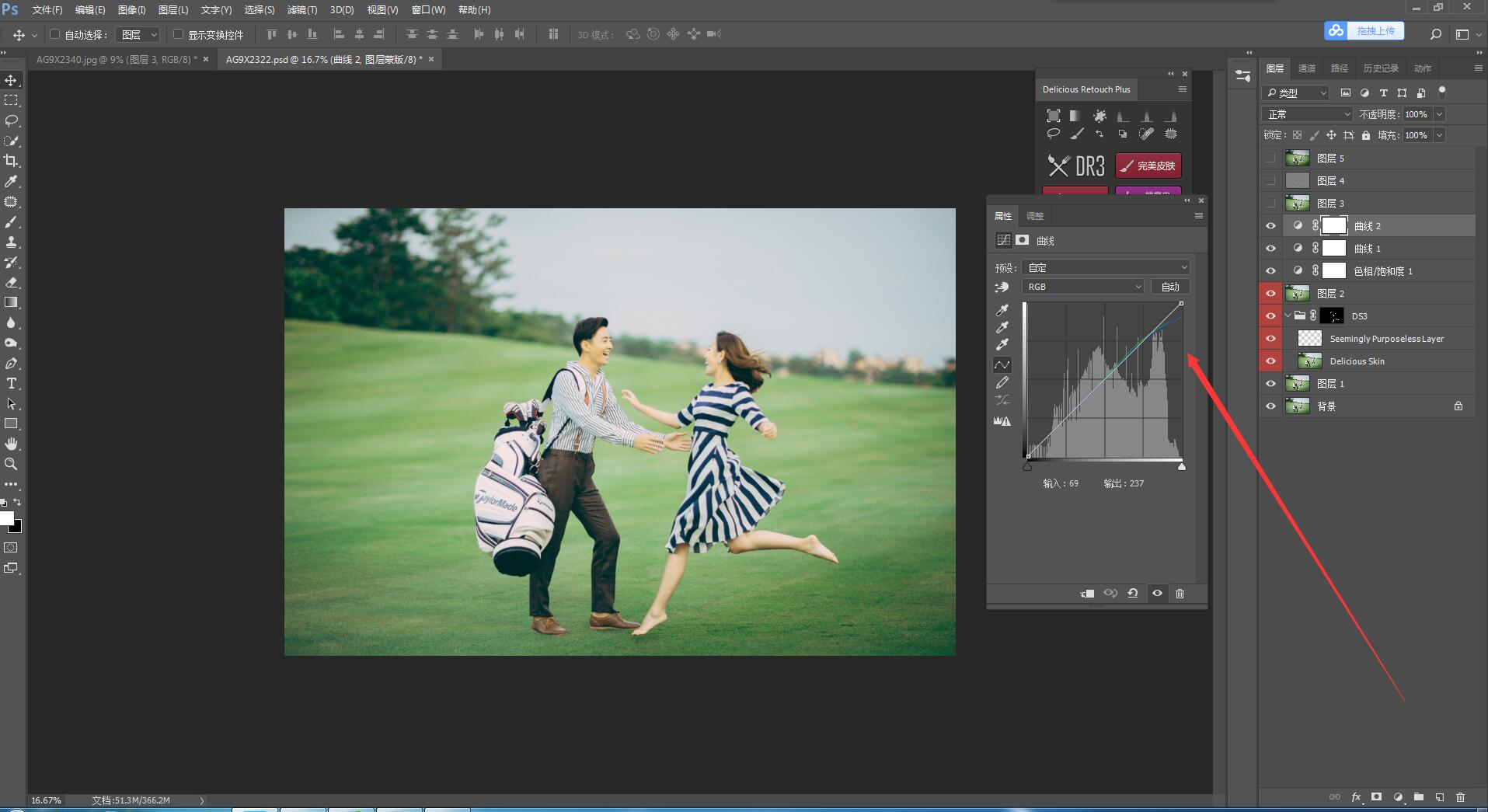Click the 自动 button in Curves

tap(1169, 287)
